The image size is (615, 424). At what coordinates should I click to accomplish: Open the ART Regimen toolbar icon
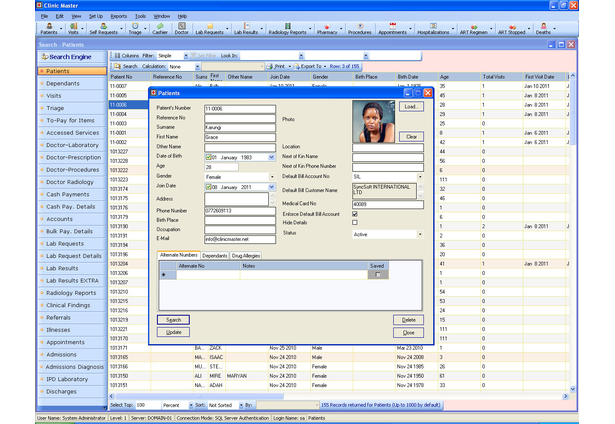[x=474, y=28]
